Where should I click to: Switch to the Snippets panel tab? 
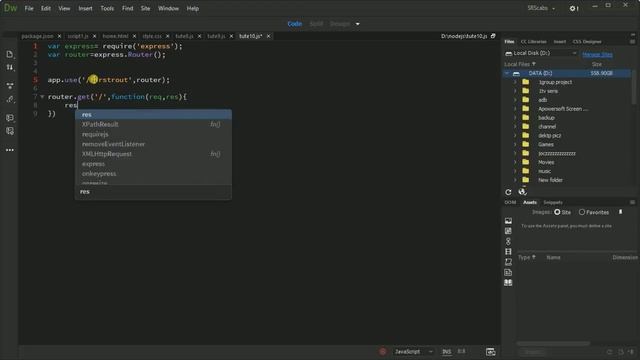(553, 202)
